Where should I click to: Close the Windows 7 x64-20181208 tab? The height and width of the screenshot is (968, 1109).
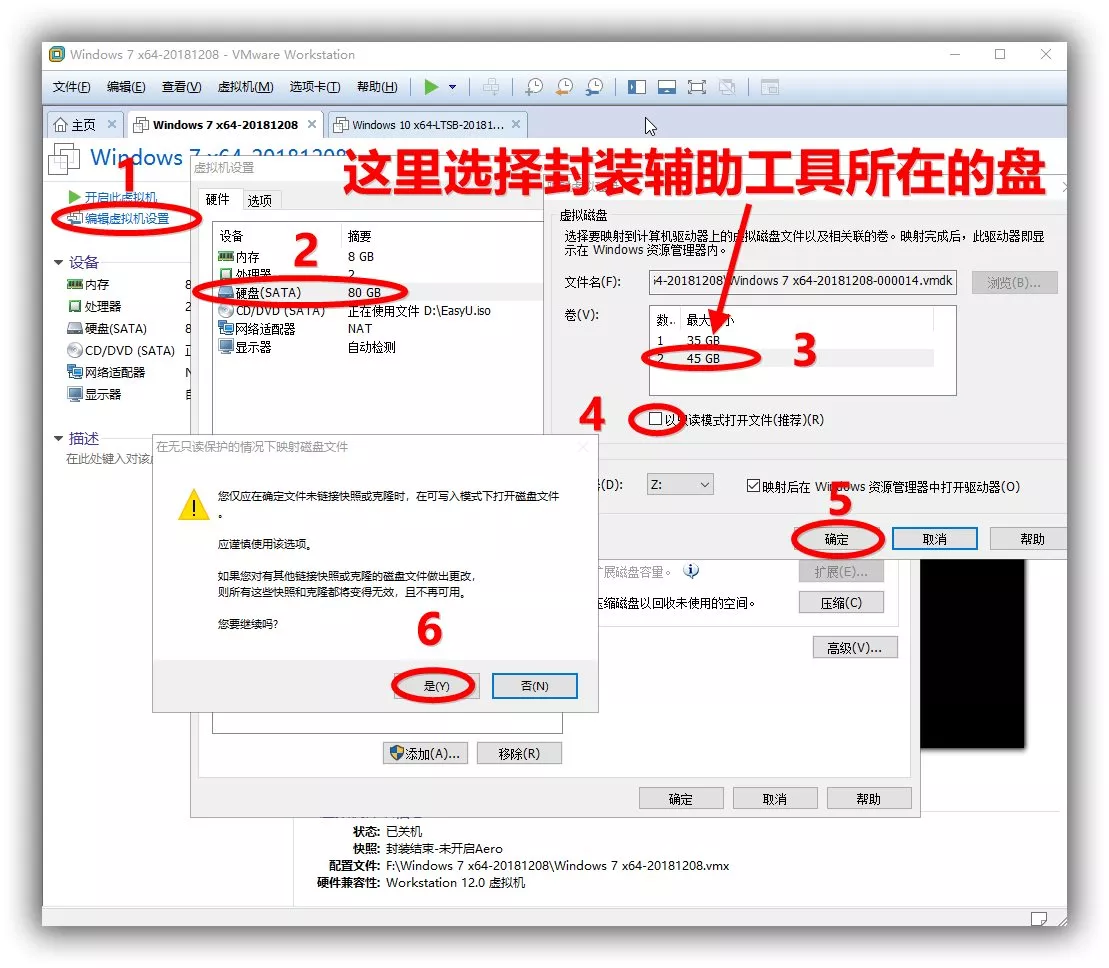click(x=312, y=124)
